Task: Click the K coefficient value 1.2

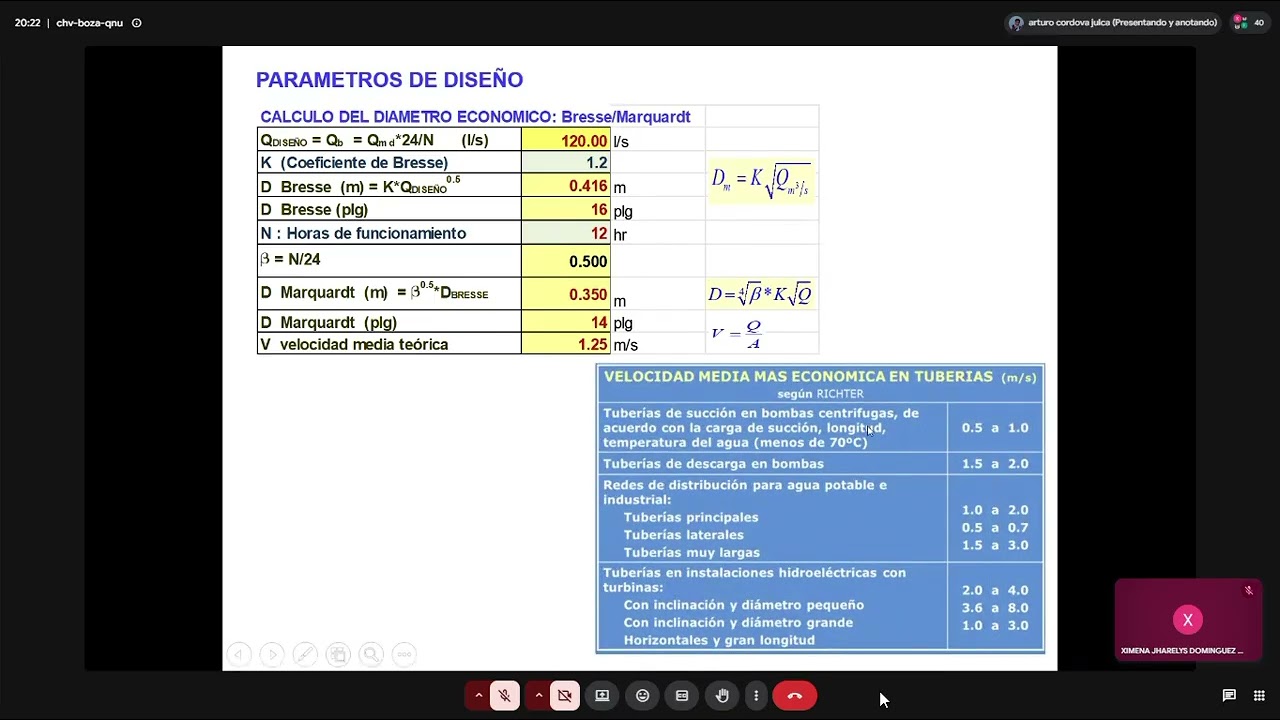Action: point(566,163)
